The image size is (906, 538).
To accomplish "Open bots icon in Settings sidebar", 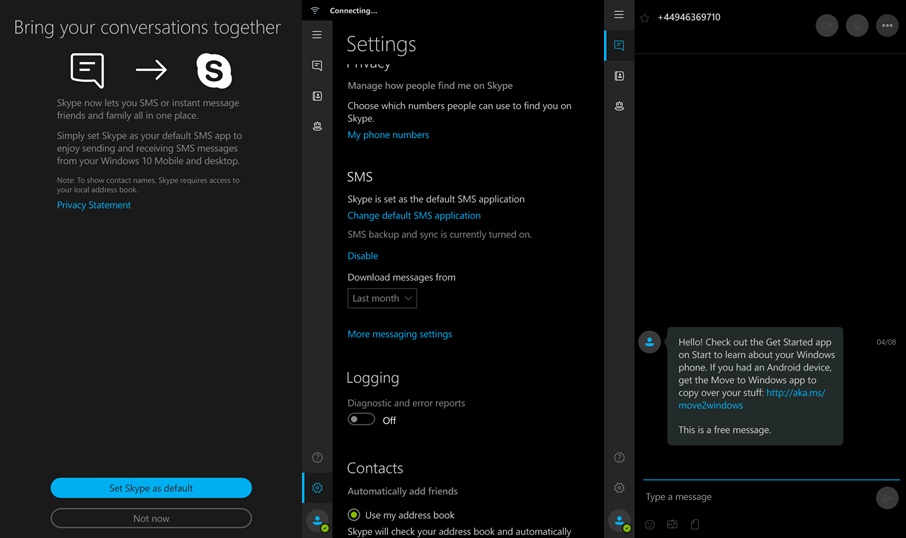I will (317, 126).
